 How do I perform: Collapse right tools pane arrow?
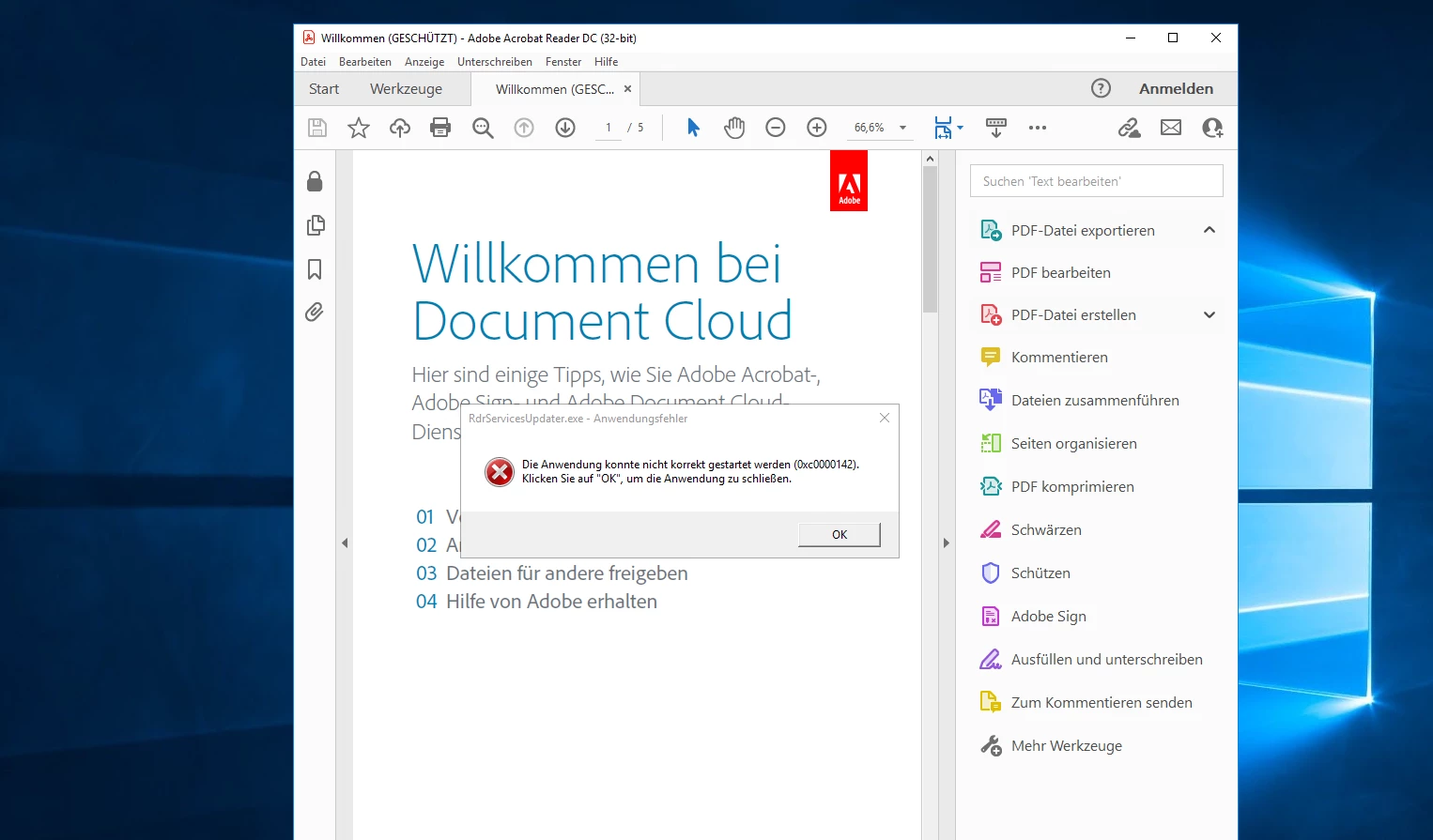946,542
